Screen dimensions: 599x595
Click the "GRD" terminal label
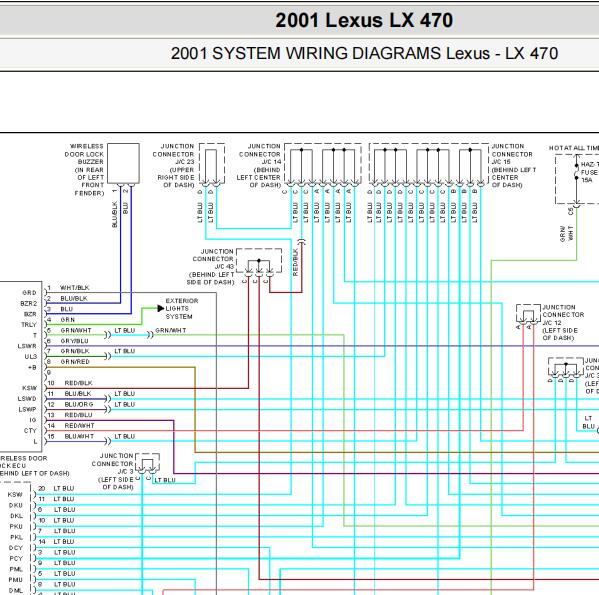coord(29,293)
